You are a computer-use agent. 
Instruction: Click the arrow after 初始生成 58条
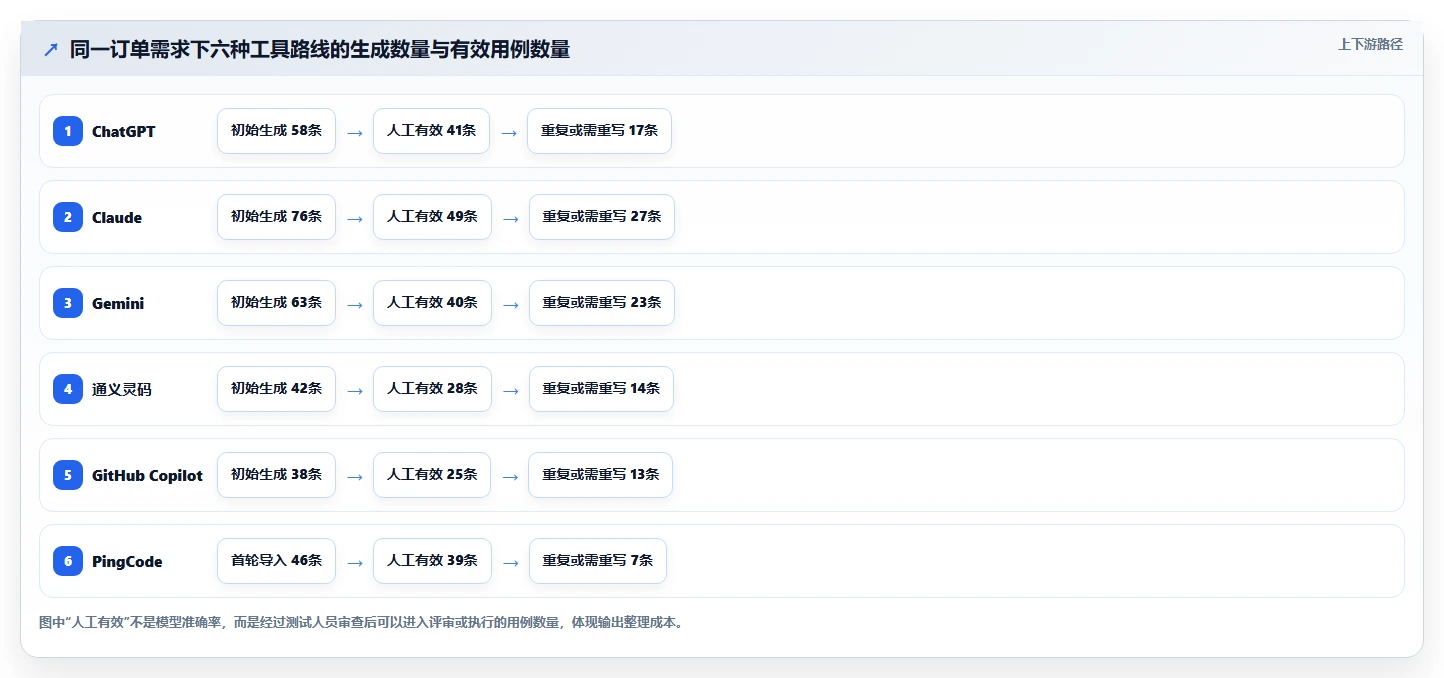354,132
